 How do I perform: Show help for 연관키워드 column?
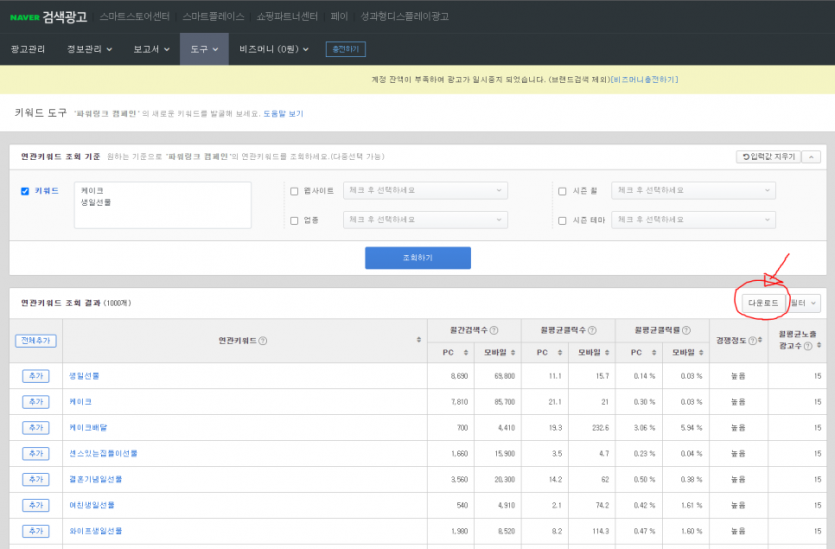pos(263,341)
